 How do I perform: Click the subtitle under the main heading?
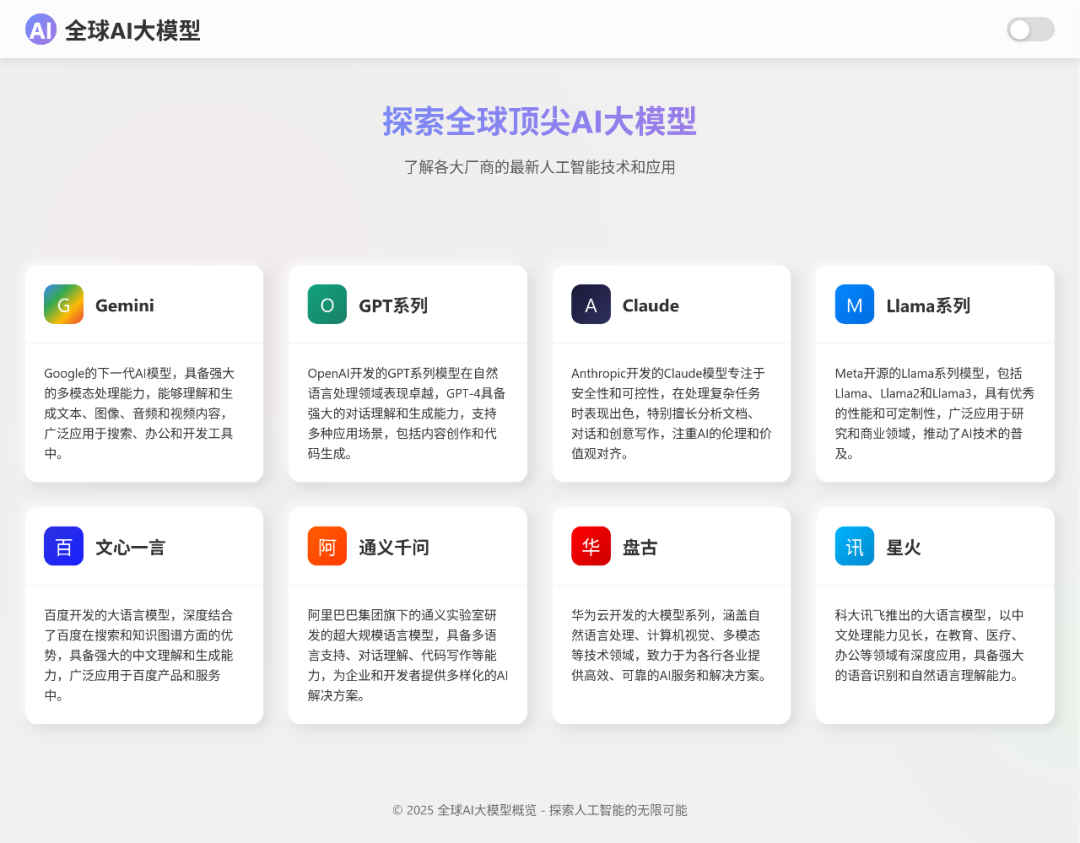coord(539,166)
